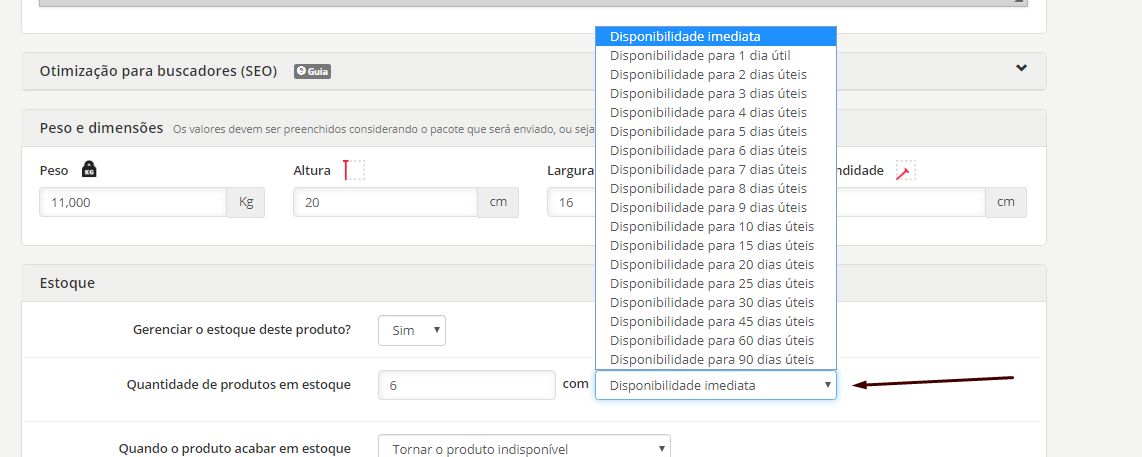Click the stock quantity field showing 6
The height and width of the screenshot is (457, 1142).
click(466, 385)
